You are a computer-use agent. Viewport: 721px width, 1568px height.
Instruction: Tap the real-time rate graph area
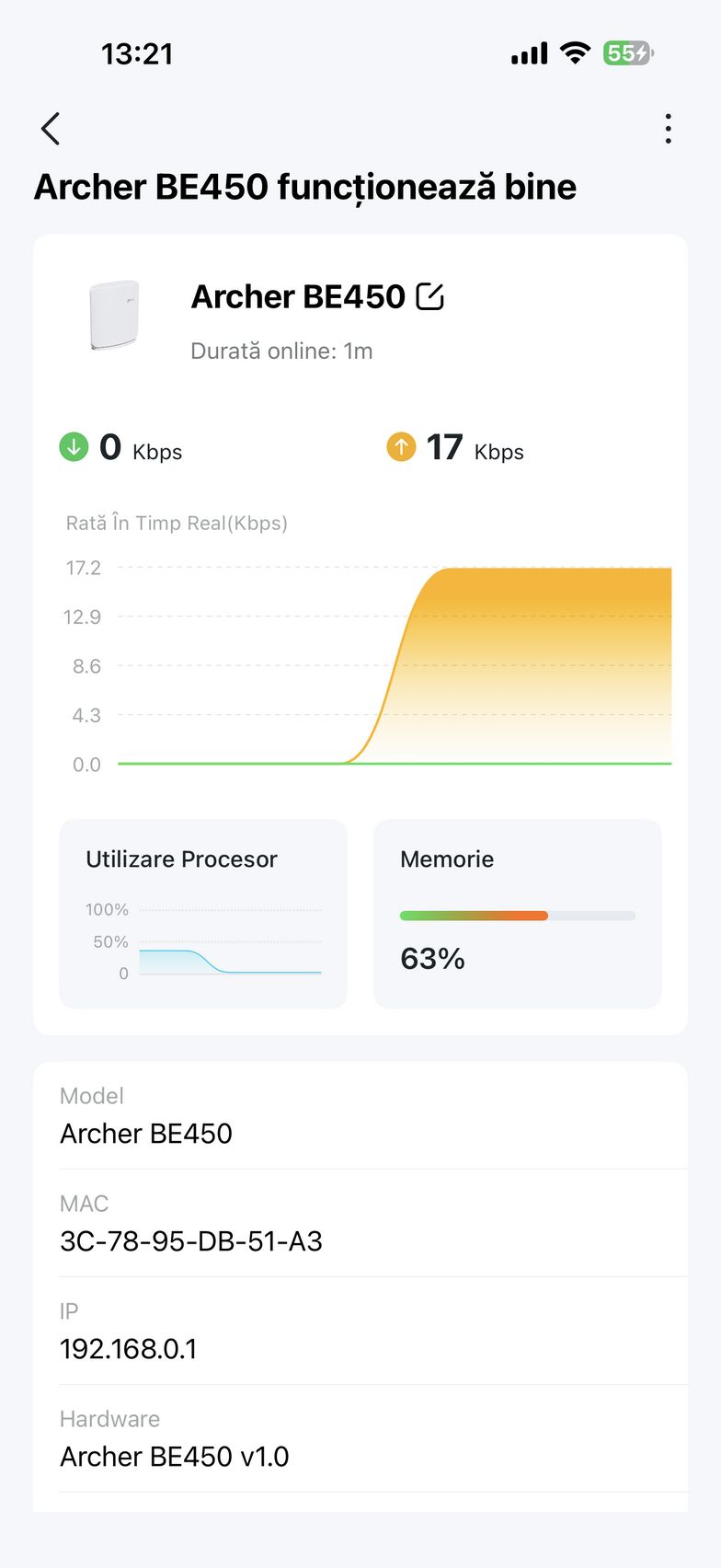(395, 666)
